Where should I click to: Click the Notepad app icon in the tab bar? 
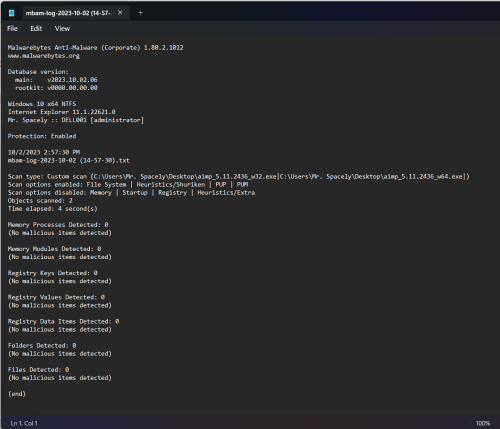[12, 13]
